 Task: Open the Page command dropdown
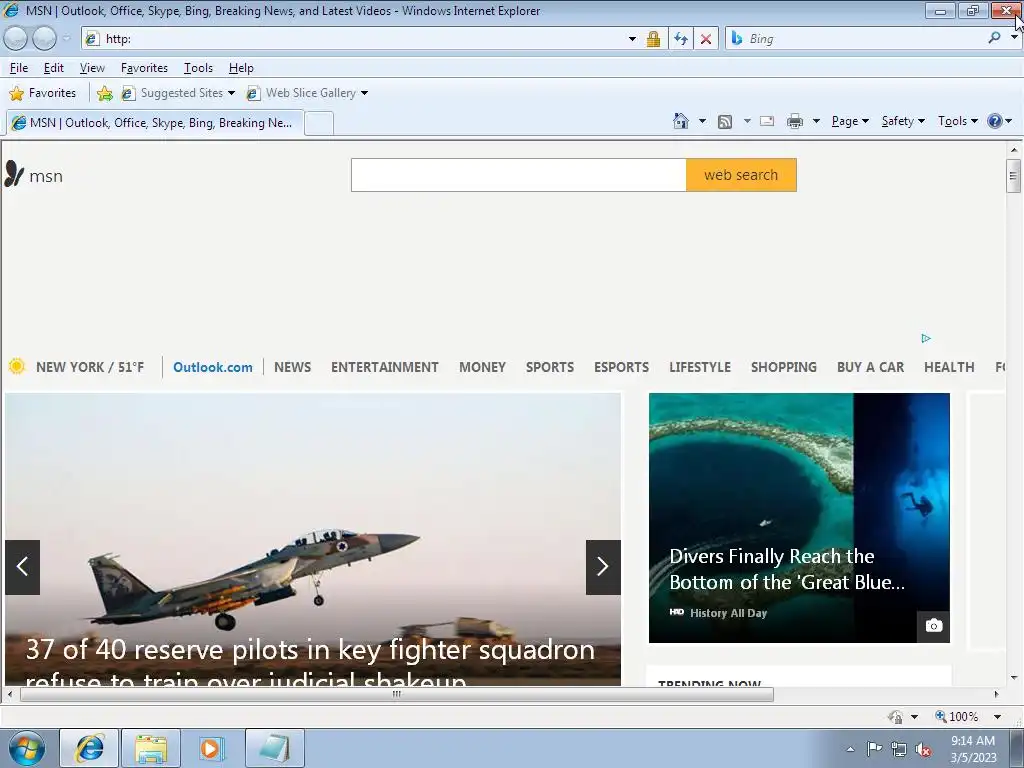(850, 121)
